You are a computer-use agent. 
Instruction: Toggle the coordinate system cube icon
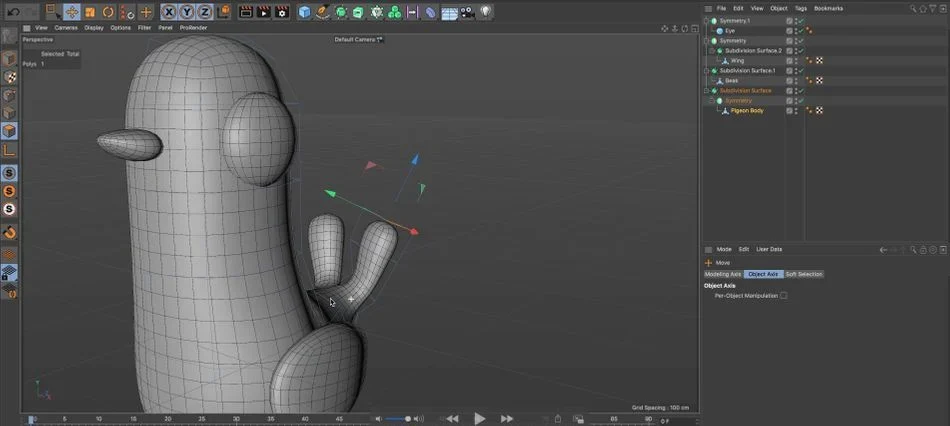click(224, 12)
